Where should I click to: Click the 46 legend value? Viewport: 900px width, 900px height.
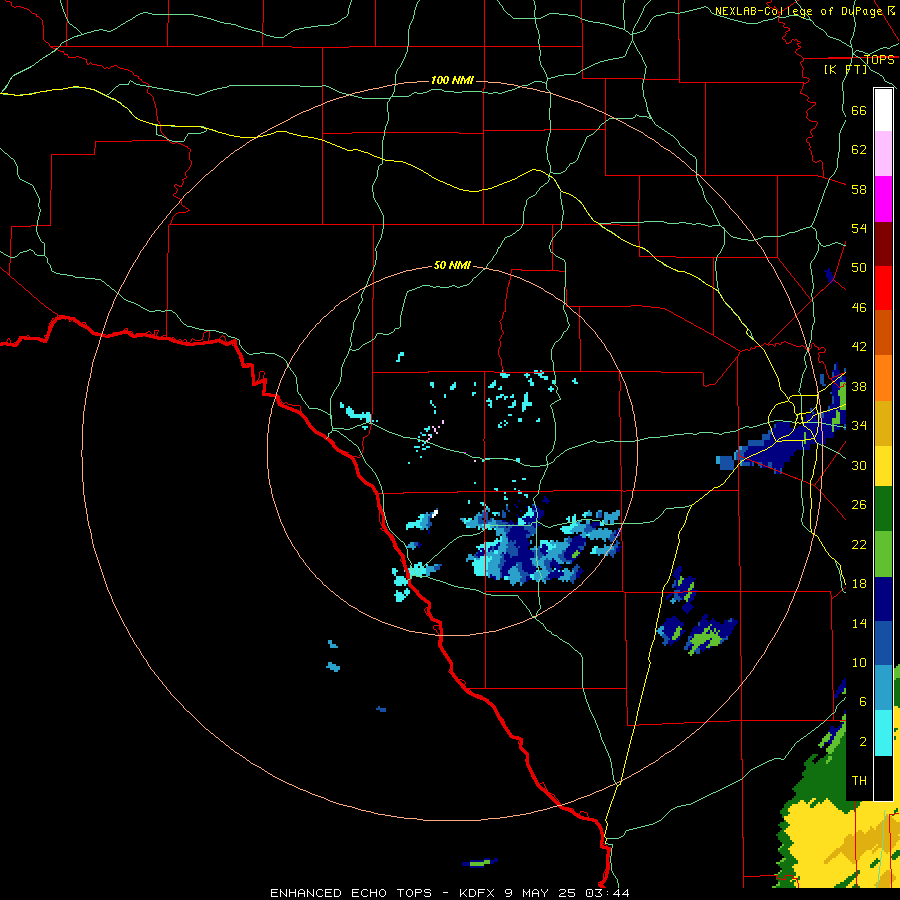click(859, 308)
